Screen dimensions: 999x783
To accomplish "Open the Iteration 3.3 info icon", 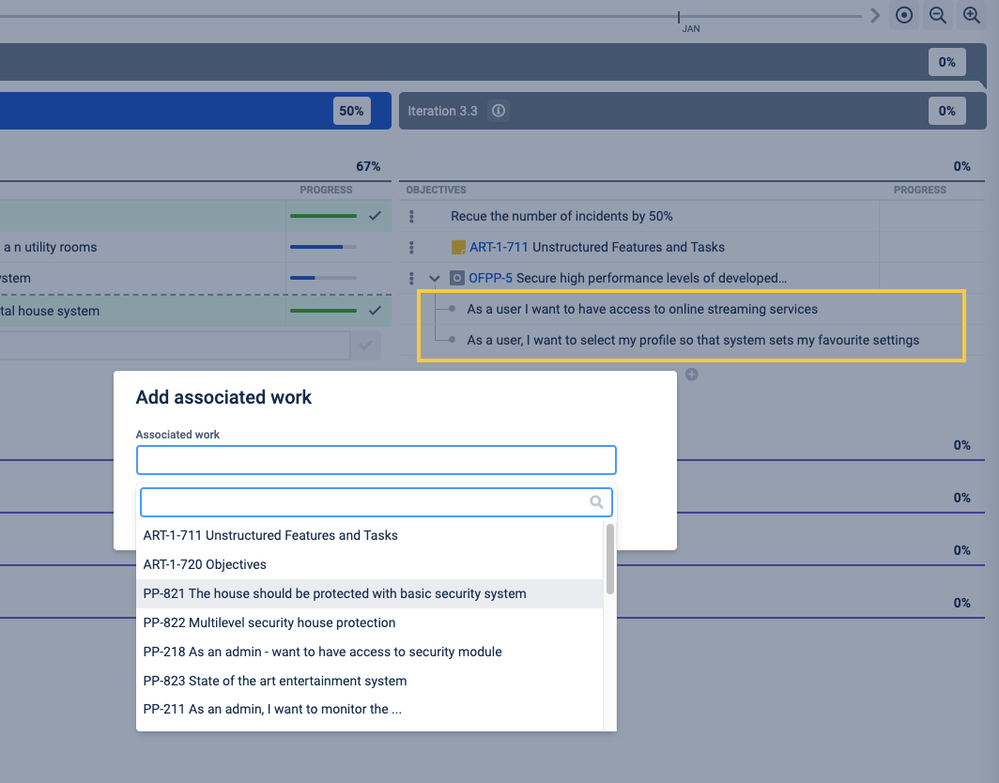I will tap(498, 111).
